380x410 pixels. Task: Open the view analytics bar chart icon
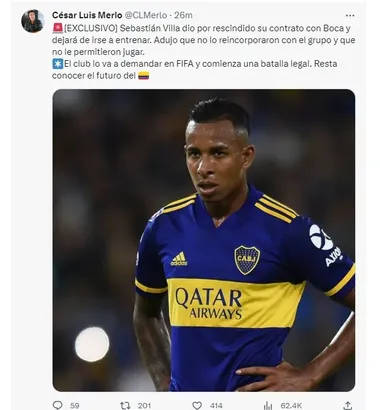[x=268, y=405]
